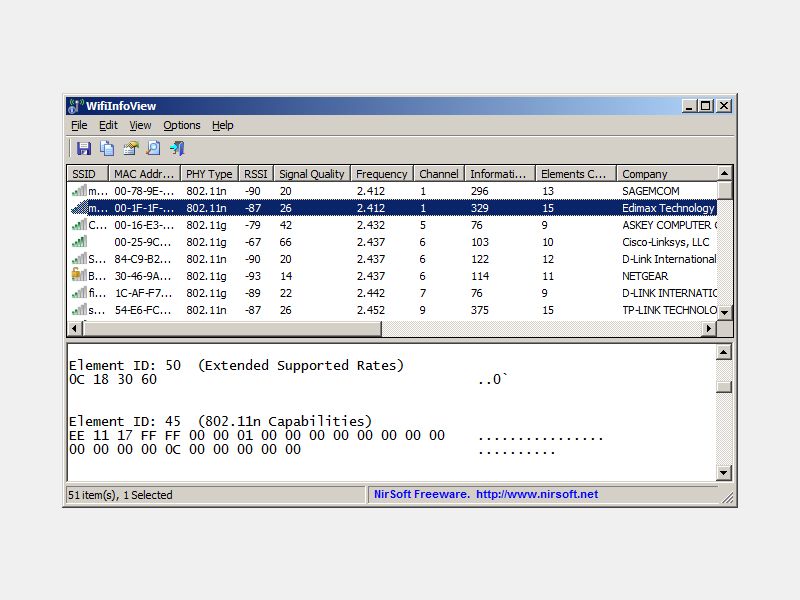Select the D-LINK INTERNATIONAL channel 7 row

(392, 293)
